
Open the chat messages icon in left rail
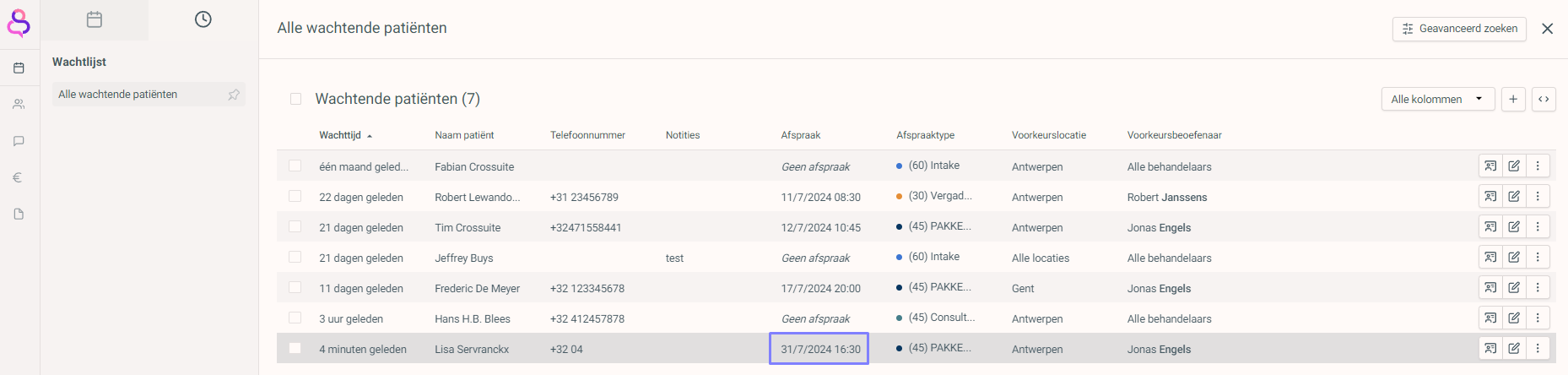[x=19, y=141]
